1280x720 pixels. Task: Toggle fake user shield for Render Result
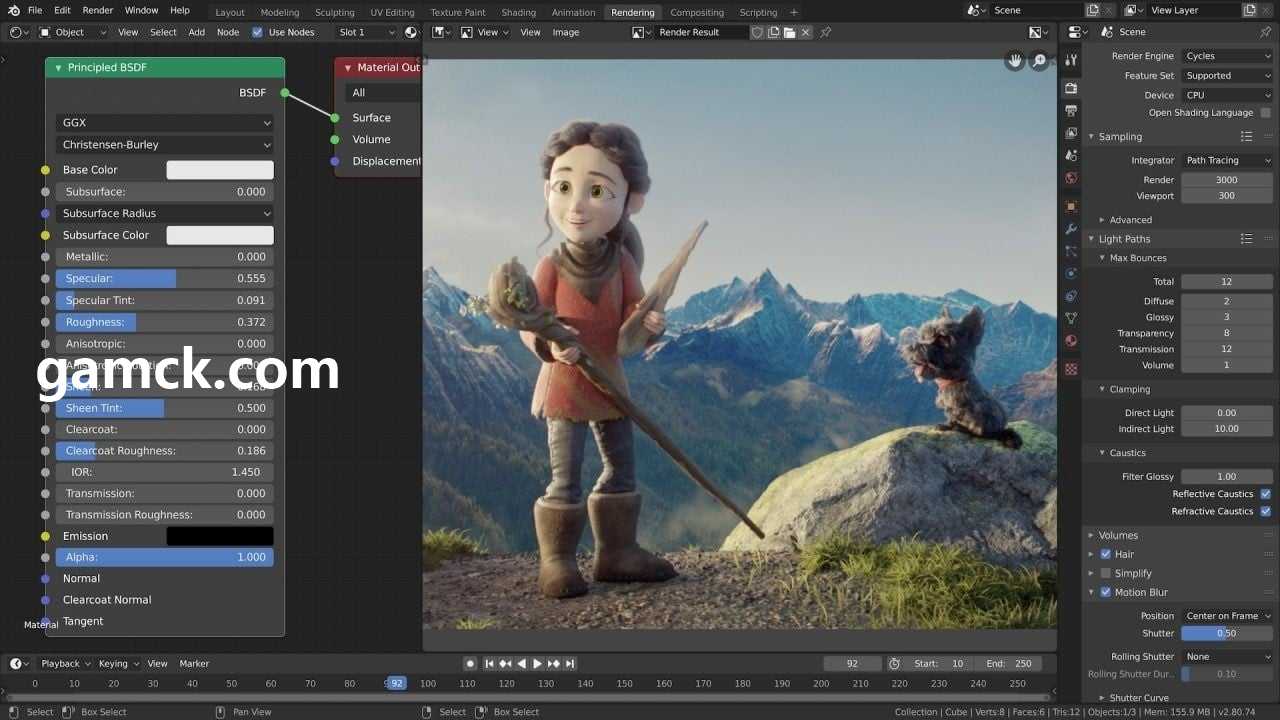coord(757,32)
